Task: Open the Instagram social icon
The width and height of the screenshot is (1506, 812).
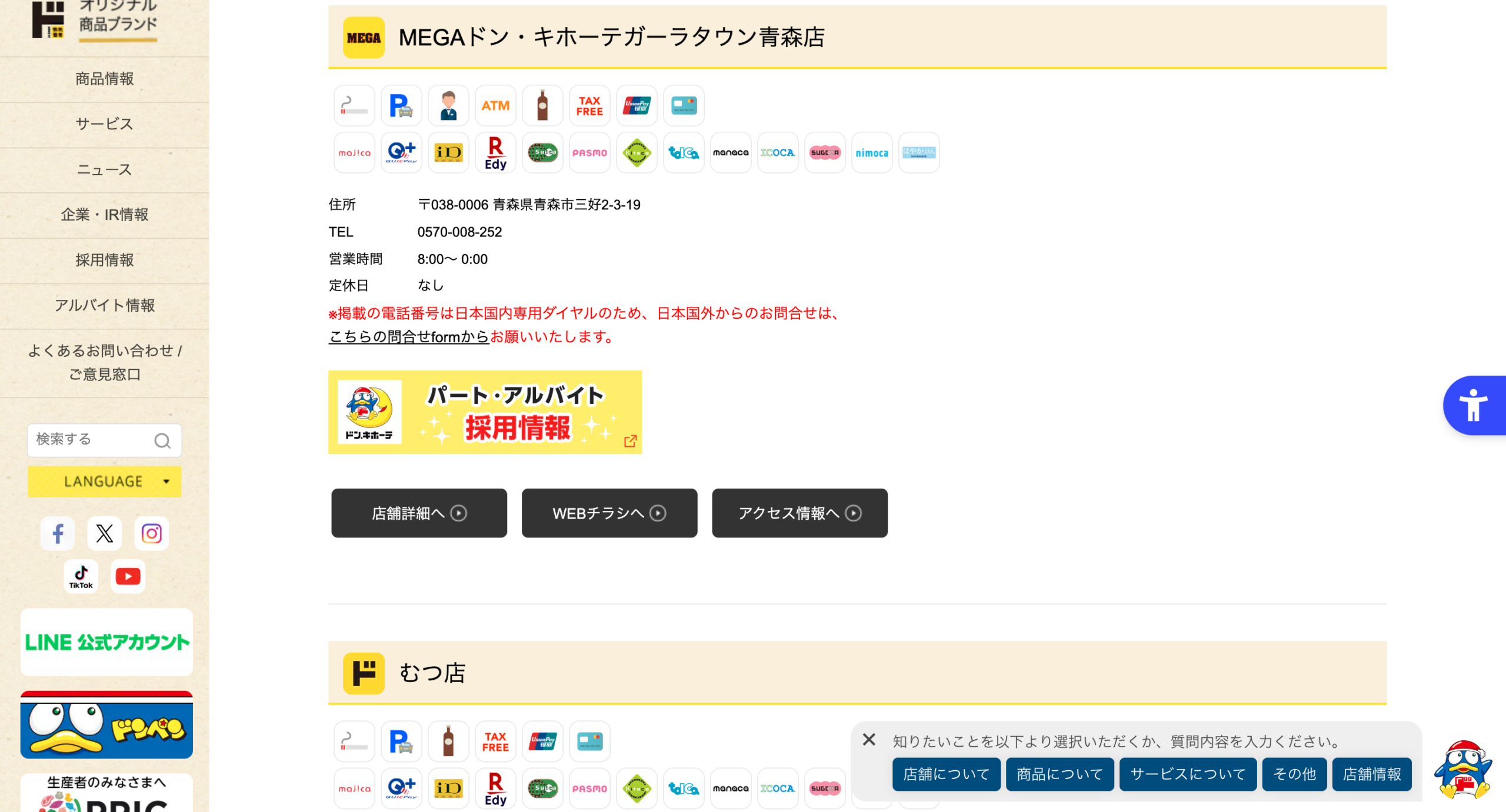Action: [152, 533]
